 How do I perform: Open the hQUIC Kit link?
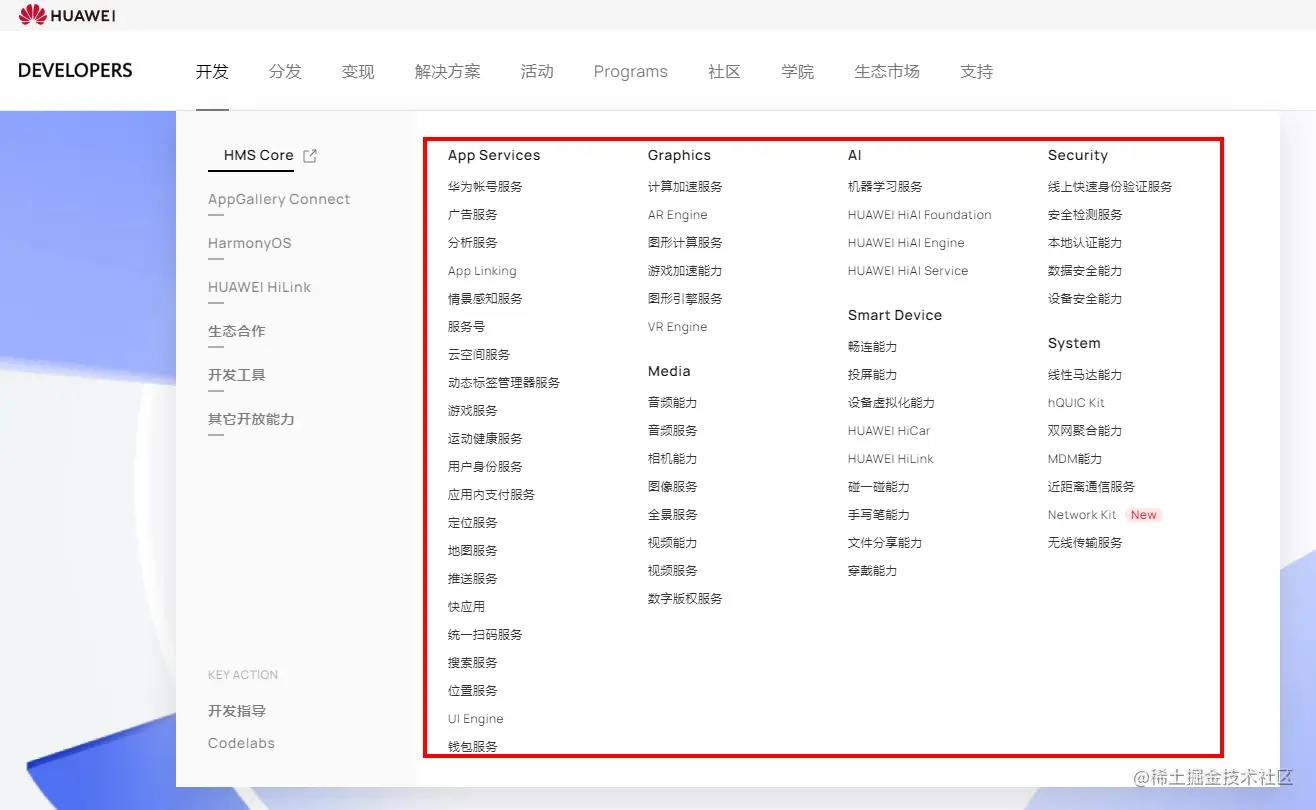click(x=1076, y=403)
